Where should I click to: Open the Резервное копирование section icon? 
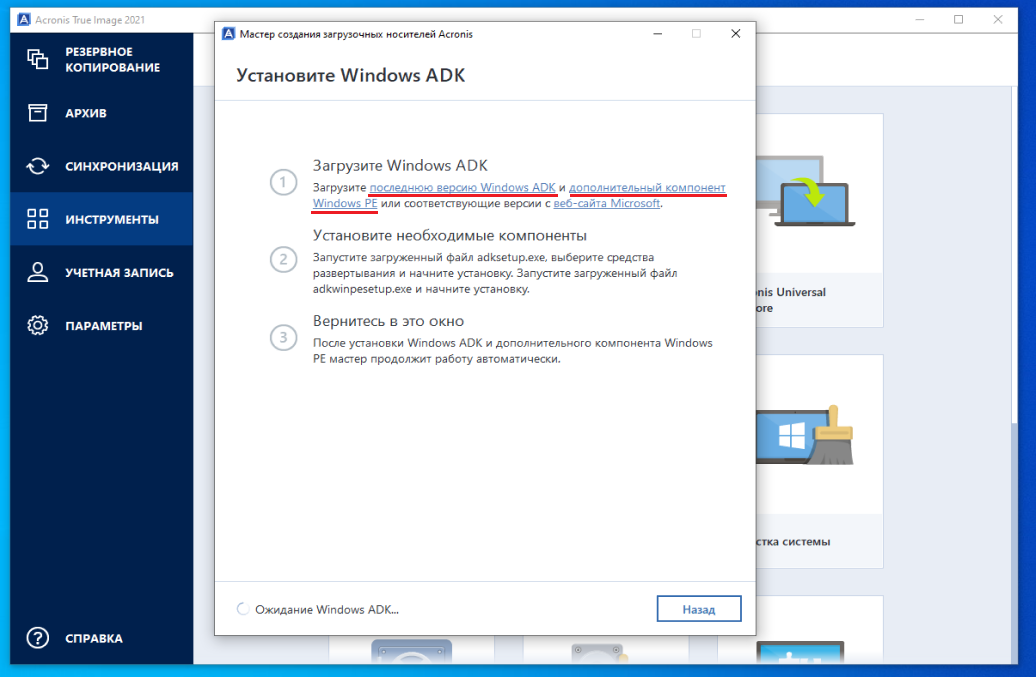[x=37, y=59]
